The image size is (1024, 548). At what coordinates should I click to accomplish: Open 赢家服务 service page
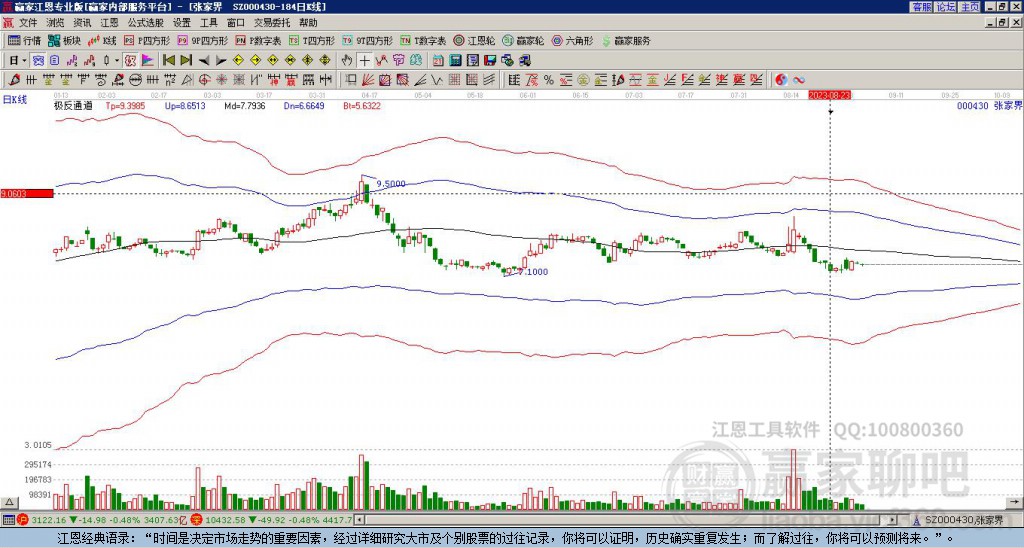[x=626, y=40]
